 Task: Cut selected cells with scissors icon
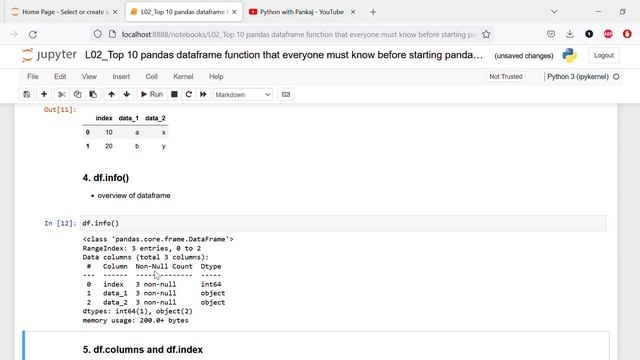(x=62, y=94)
